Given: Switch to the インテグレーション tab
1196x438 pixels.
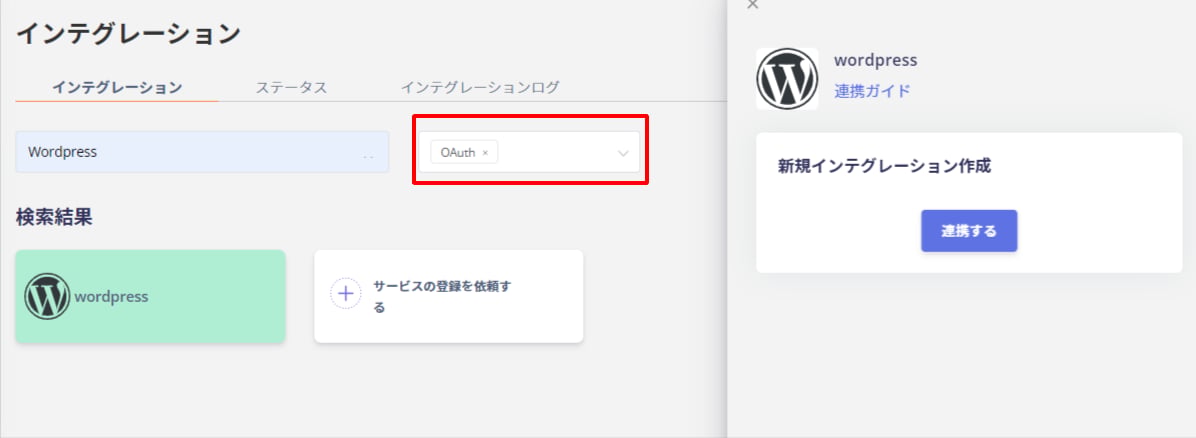Looking at the screenshot, I should (117, 87).
